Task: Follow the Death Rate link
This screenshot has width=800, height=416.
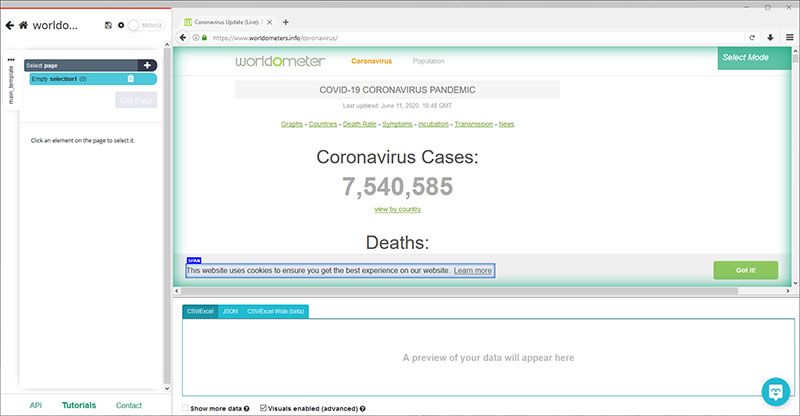Action: 360,124
